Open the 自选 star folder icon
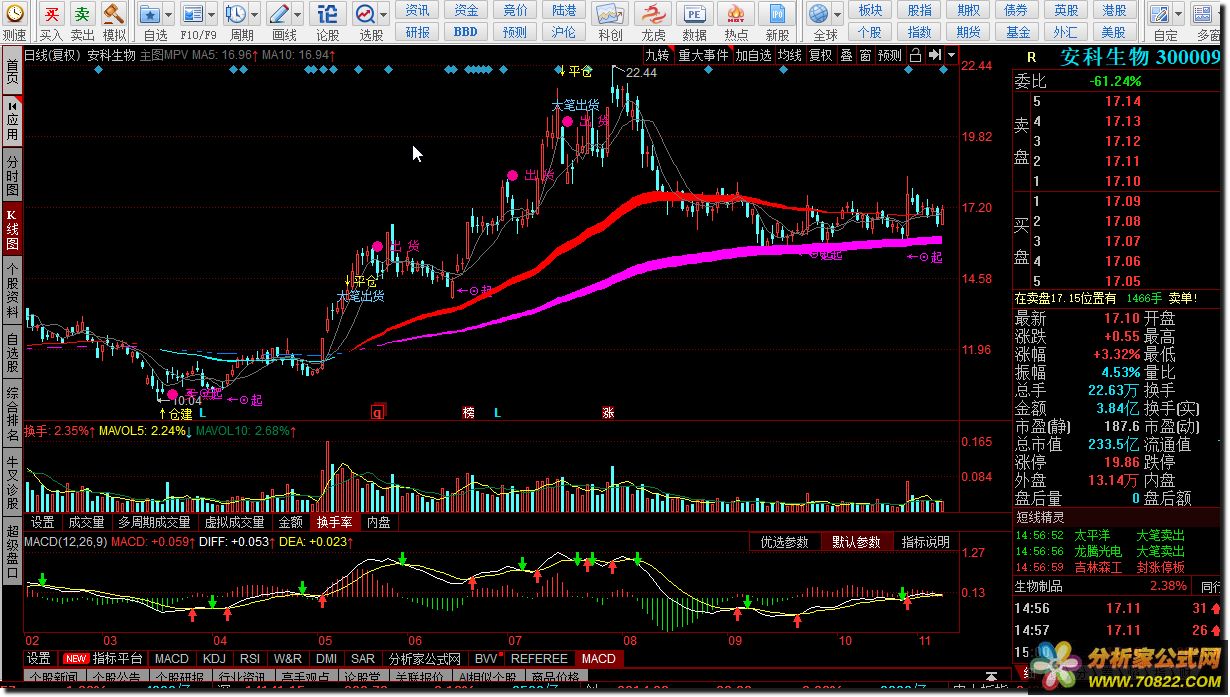Viewport: 1230px width, 697px height. (x=149, y=13)
